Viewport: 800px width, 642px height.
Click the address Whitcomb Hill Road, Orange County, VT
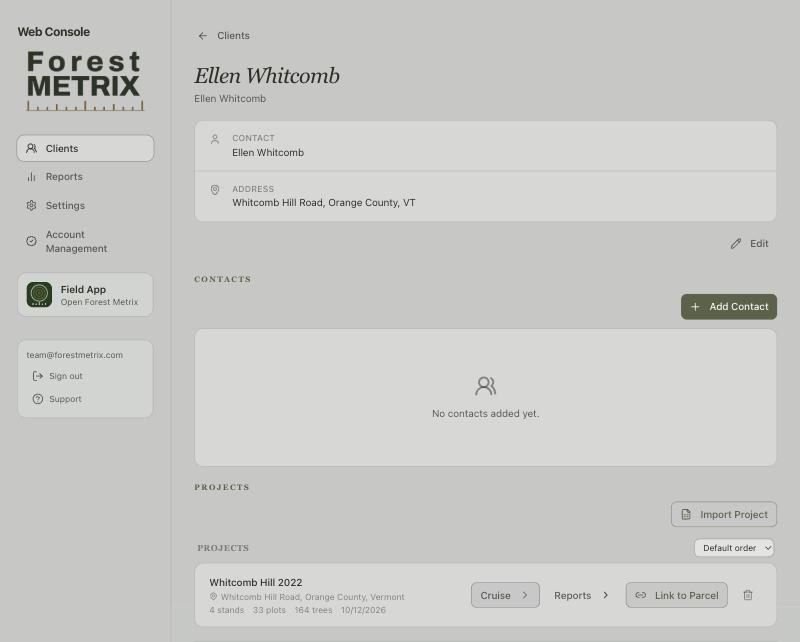click(323, 203)
